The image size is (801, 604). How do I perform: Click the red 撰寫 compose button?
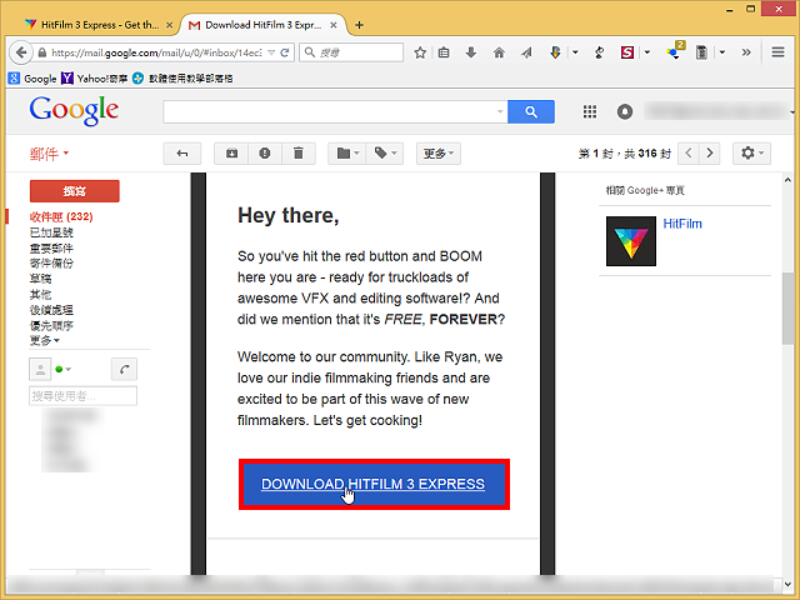pos(74,191)
